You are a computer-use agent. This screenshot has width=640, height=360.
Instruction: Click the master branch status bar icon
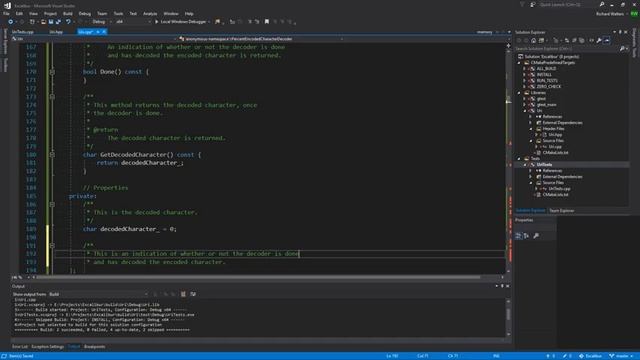coord(621,356)
